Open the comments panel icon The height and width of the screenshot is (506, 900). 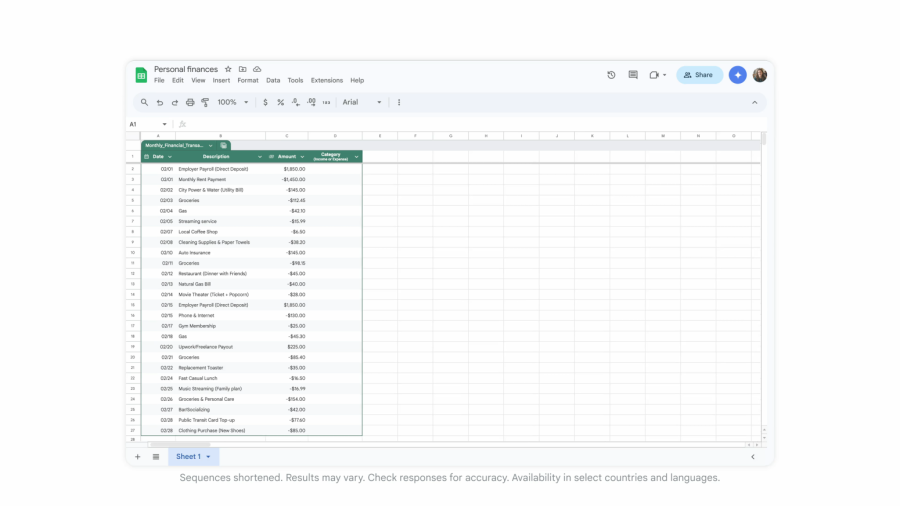[x=633, y=75]
